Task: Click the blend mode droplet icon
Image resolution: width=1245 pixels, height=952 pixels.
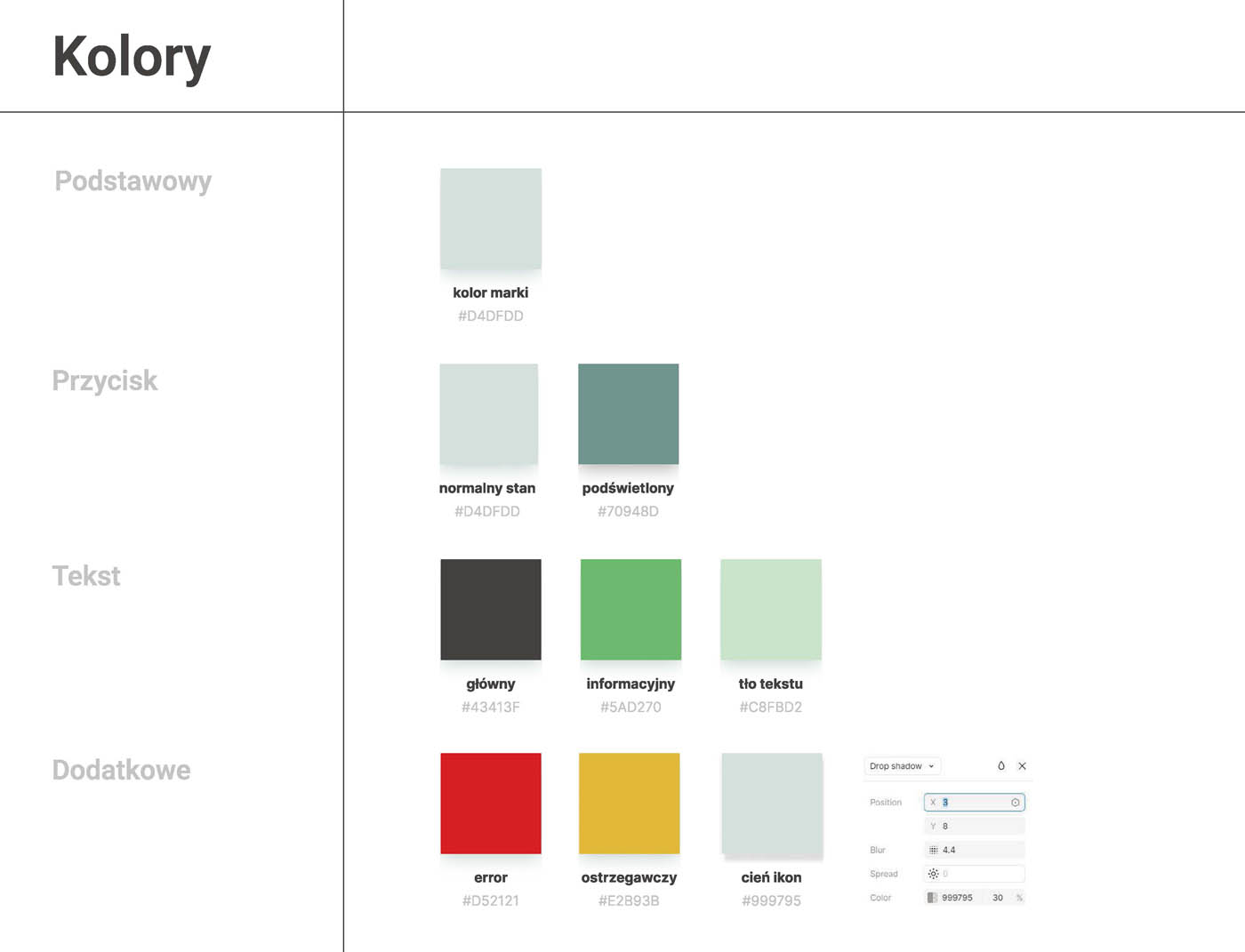Action: 1000,765
